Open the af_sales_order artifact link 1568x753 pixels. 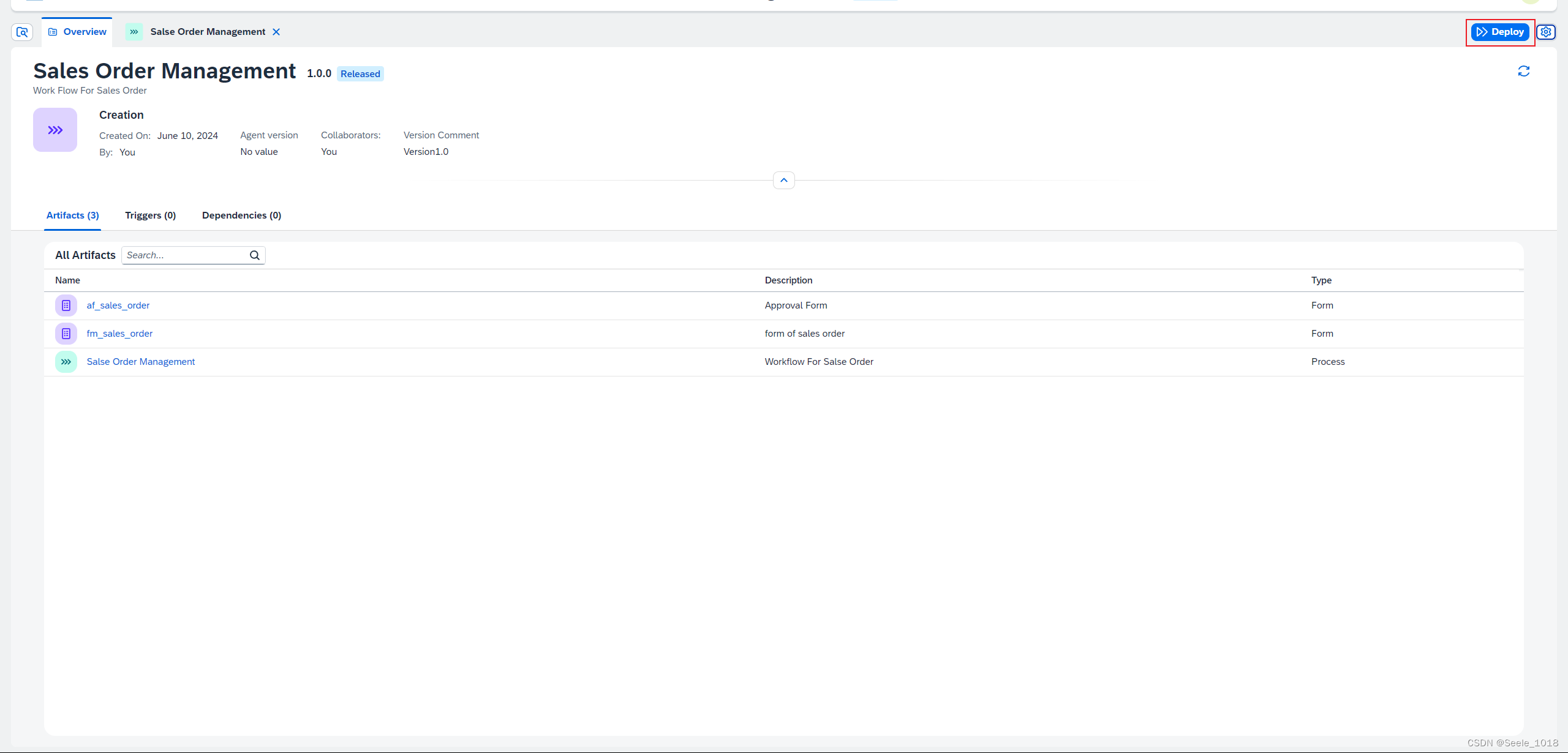[118, 305]
